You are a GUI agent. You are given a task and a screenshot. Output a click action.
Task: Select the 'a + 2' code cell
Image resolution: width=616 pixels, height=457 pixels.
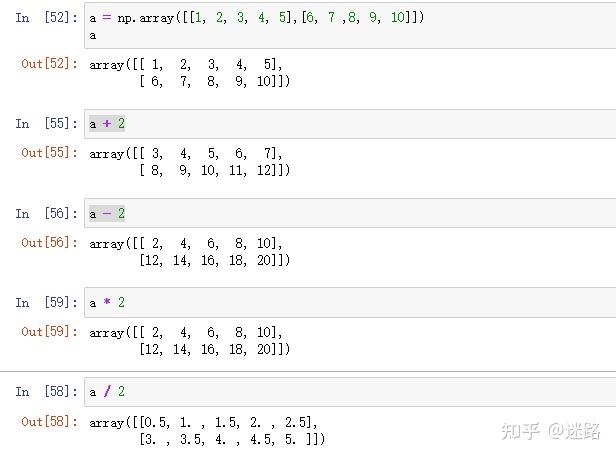[x=350, y=124]
